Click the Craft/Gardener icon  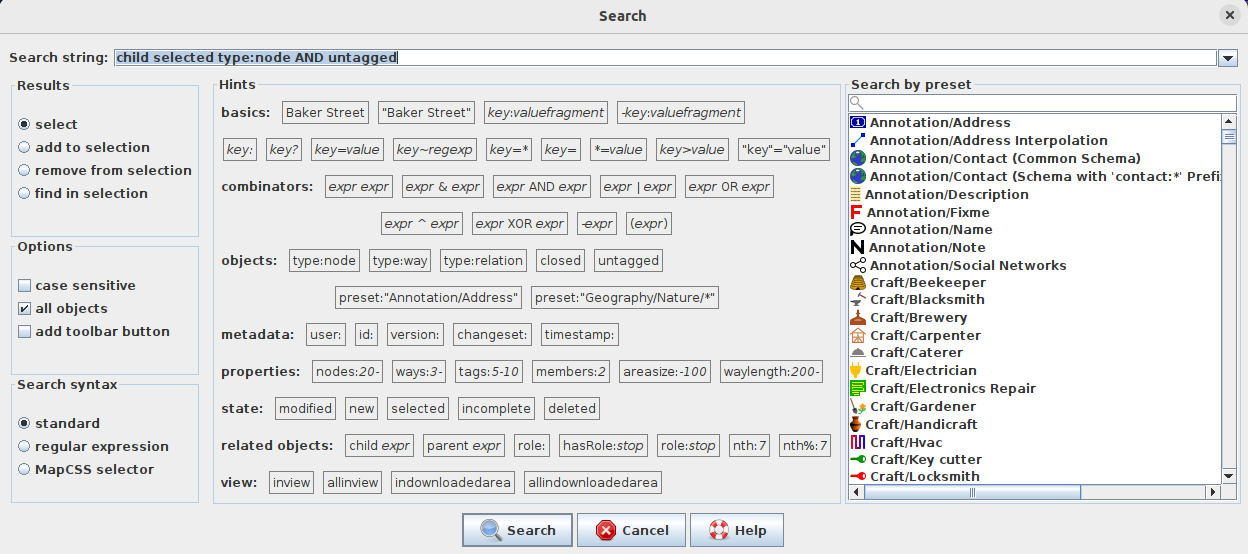pos(857,407)
